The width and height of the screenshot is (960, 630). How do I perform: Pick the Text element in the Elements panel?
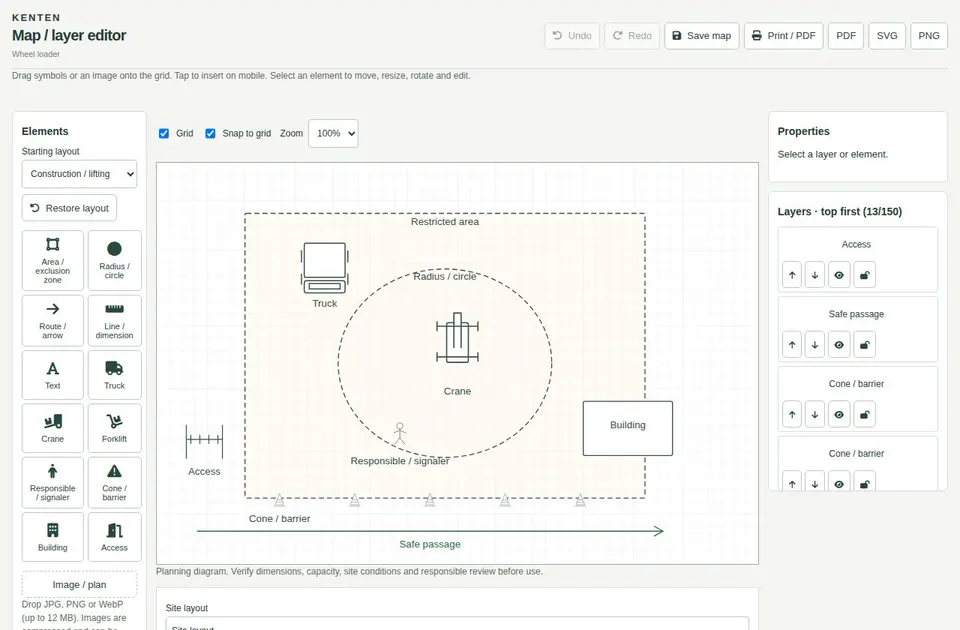(x=53, y=375)
